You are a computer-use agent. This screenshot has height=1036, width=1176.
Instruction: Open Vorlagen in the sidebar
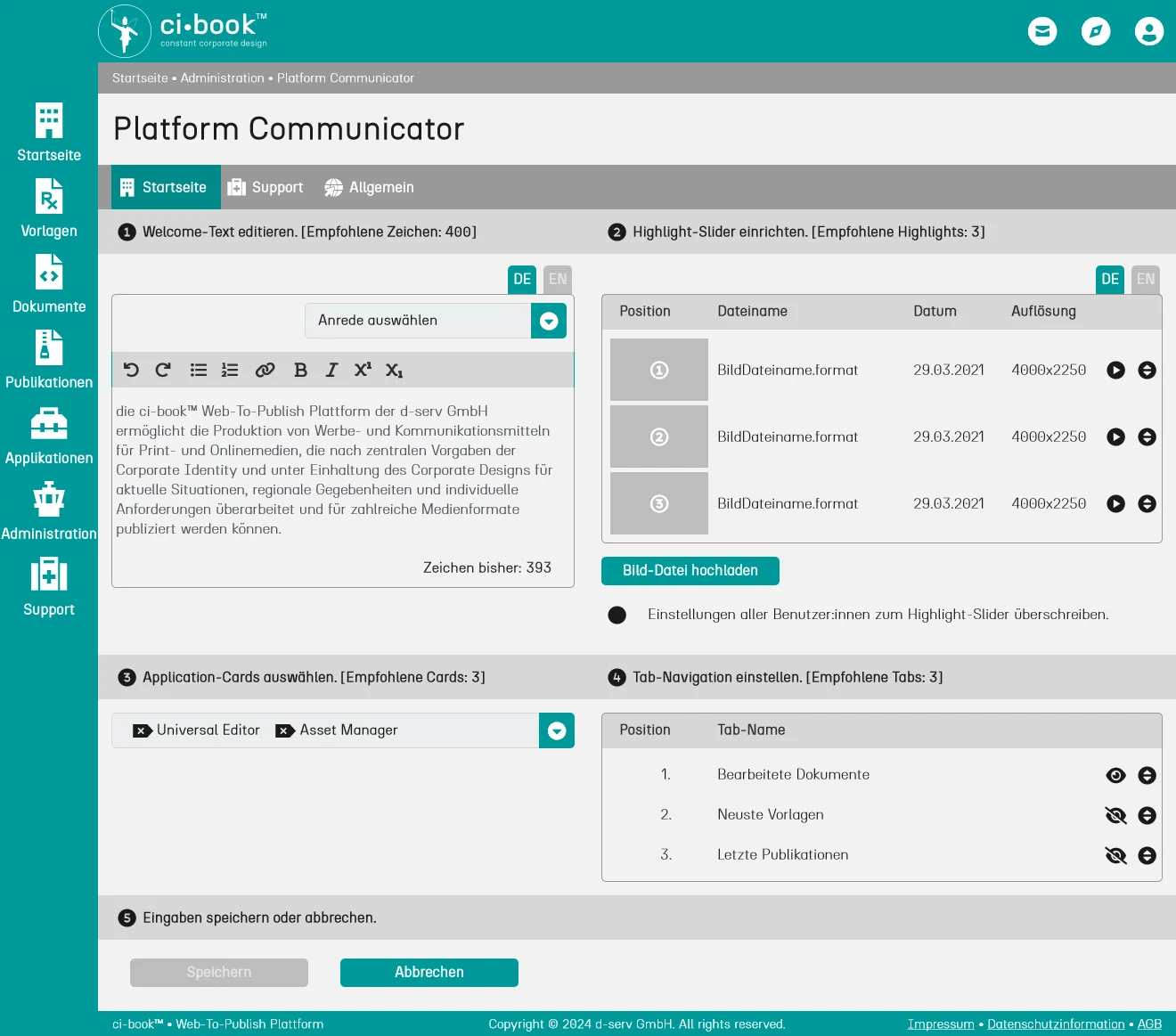[x=49, y=208]
